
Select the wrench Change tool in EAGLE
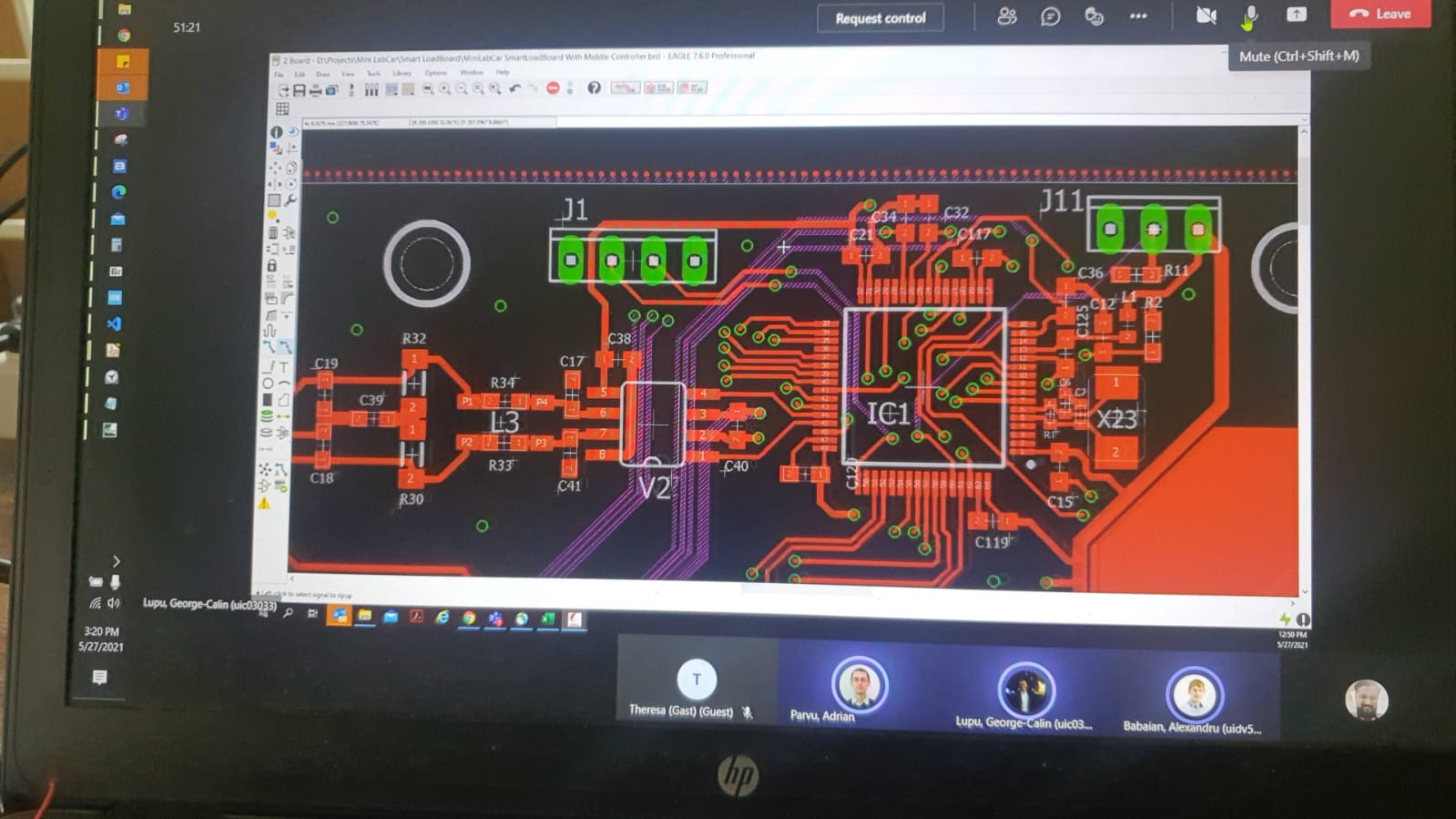(x=290, y=200)
